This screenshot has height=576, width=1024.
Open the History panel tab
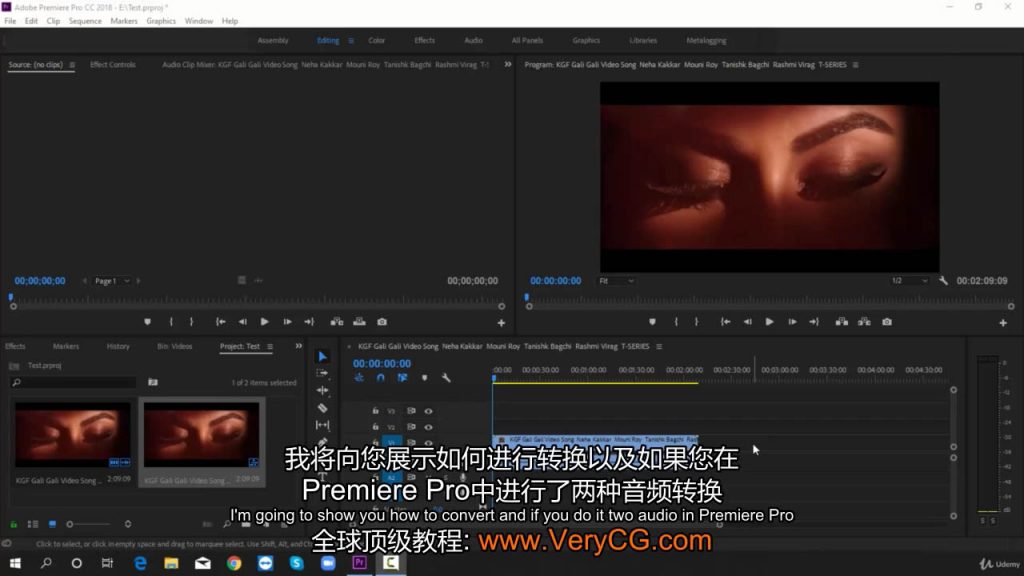tap(118, 346)
